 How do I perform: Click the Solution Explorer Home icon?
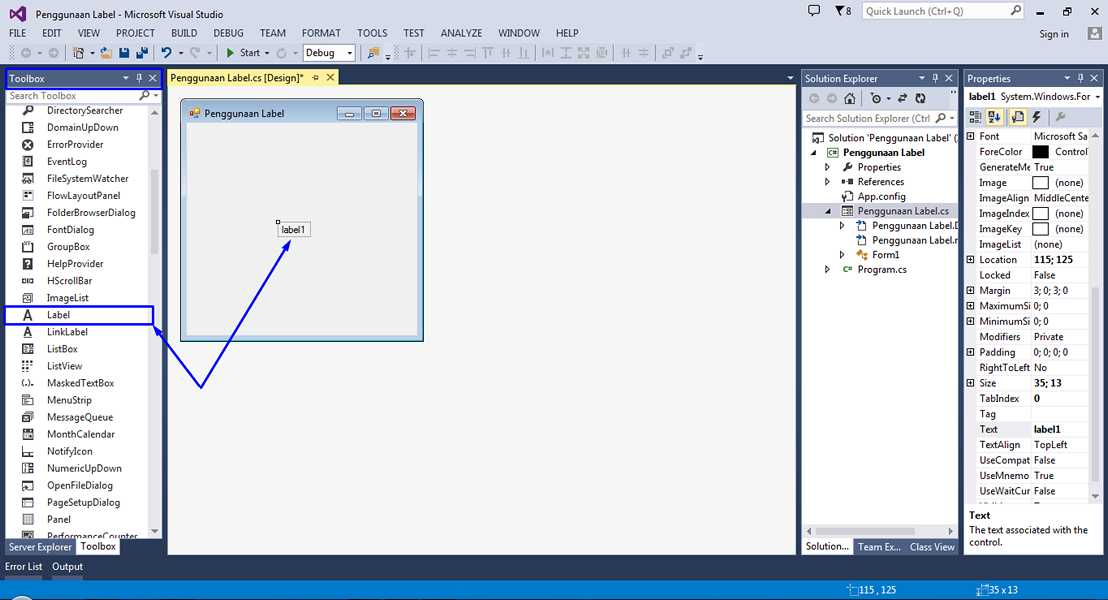(850, 98)
